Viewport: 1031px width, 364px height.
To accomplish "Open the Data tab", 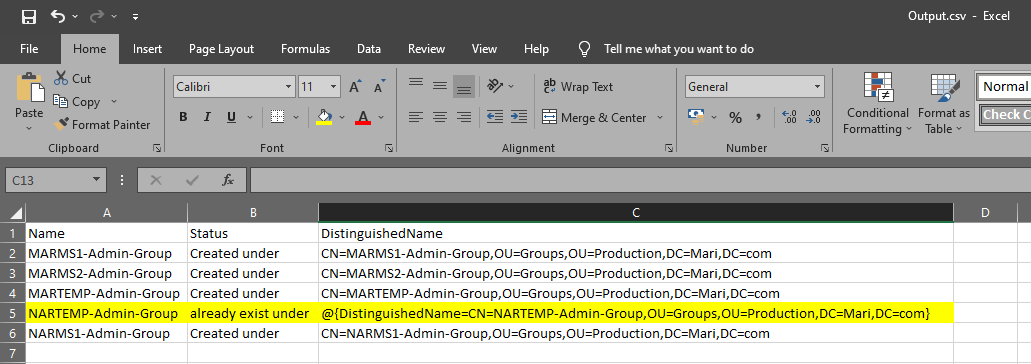I will pyautogui.click(x=369, y=49).
